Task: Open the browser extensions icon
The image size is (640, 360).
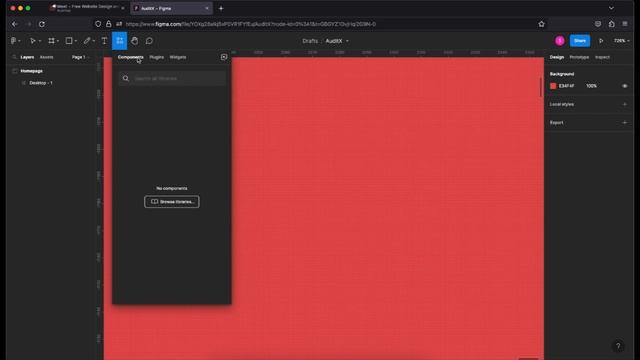Action: [x=611, y=24]
